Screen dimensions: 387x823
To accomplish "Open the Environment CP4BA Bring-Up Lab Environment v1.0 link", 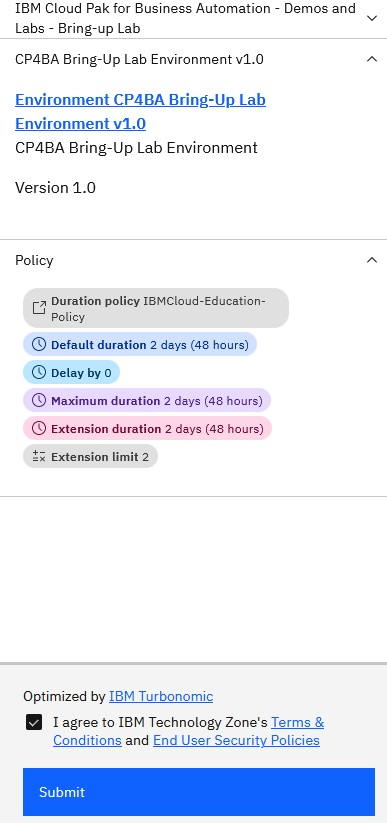I will 140,111.
